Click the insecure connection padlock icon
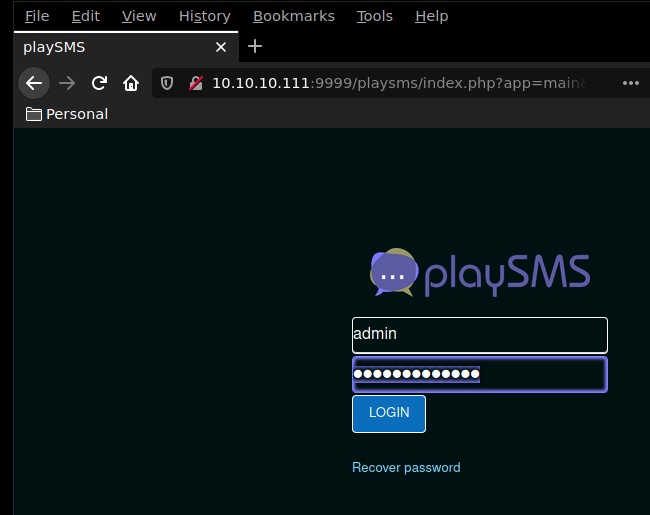Screen dimensions: 650x515 point(196,83)
